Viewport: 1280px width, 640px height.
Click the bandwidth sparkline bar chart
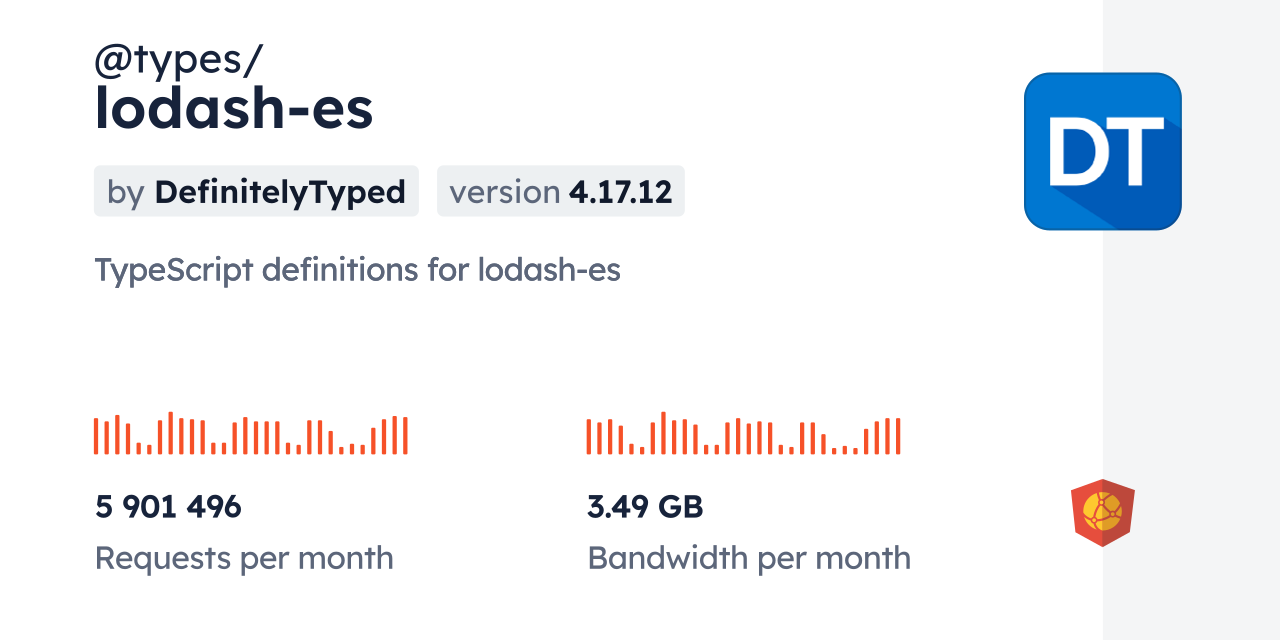(x=743, y=435)
